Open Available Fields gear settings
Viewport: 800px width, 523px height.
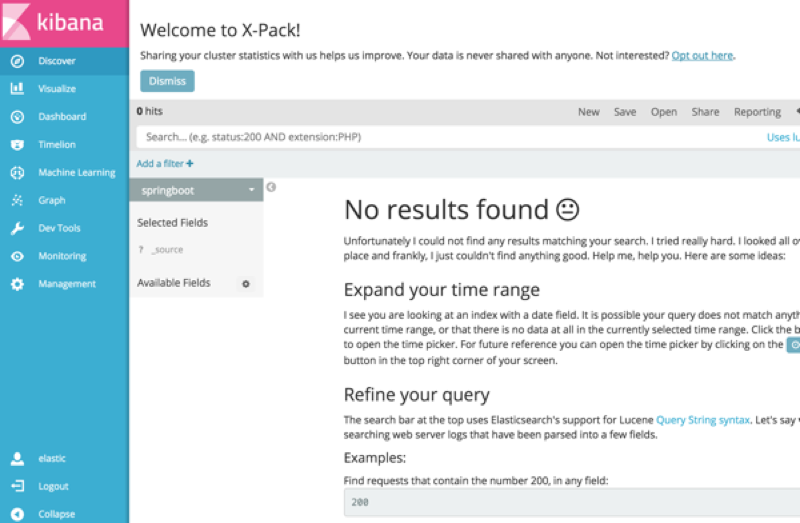246,284
